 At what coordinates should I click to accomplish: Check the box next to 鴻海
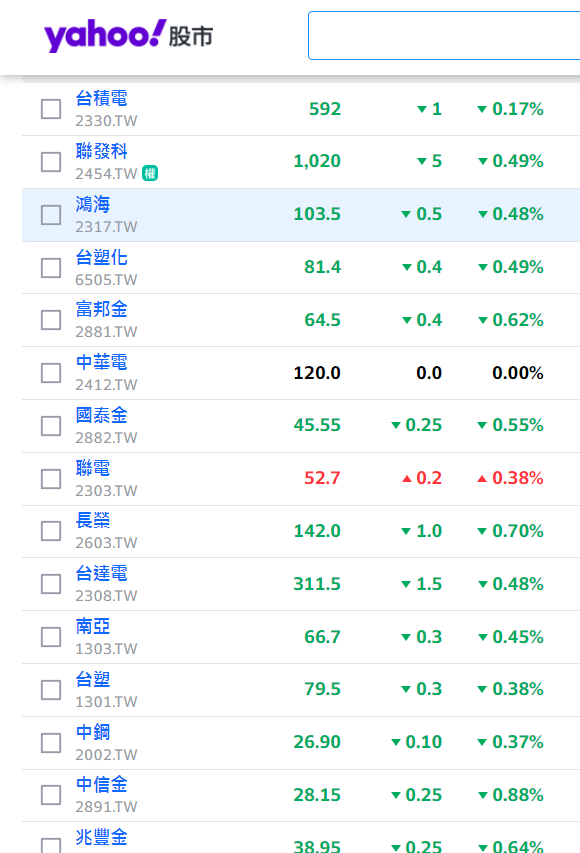click(51, 215)
